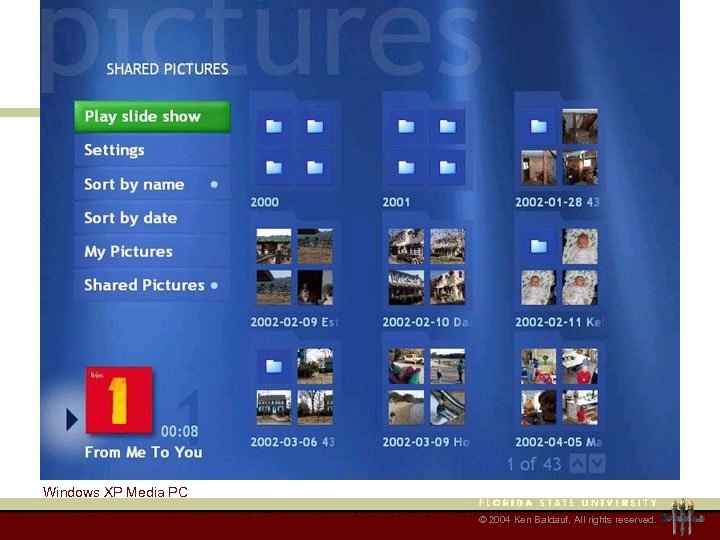Click the 2002-03-09 folder label text
This screenshot has width=720, height=540.
426,442
